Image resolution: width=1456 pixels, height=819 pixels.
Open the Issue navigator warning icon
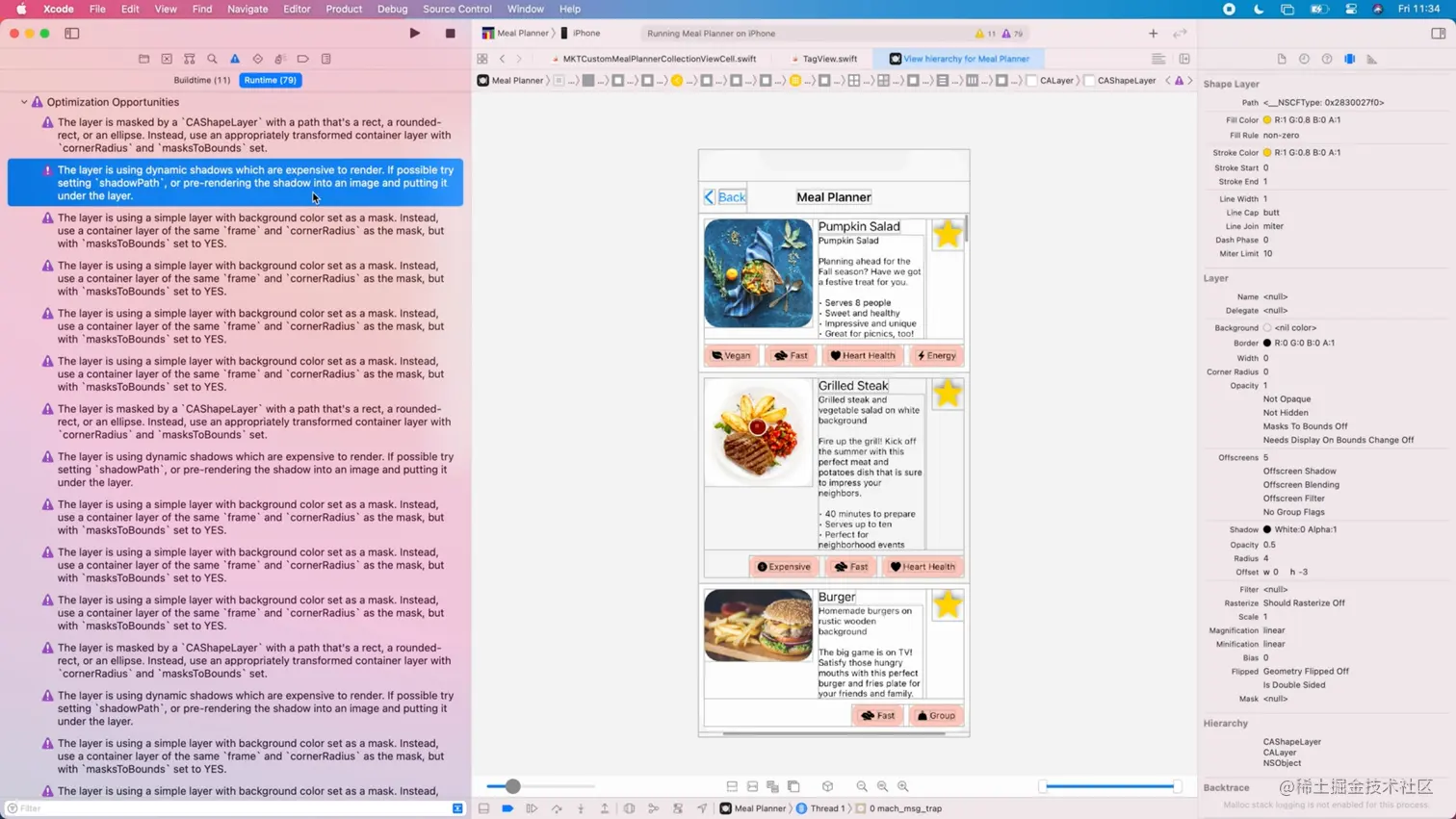[235, 59]
